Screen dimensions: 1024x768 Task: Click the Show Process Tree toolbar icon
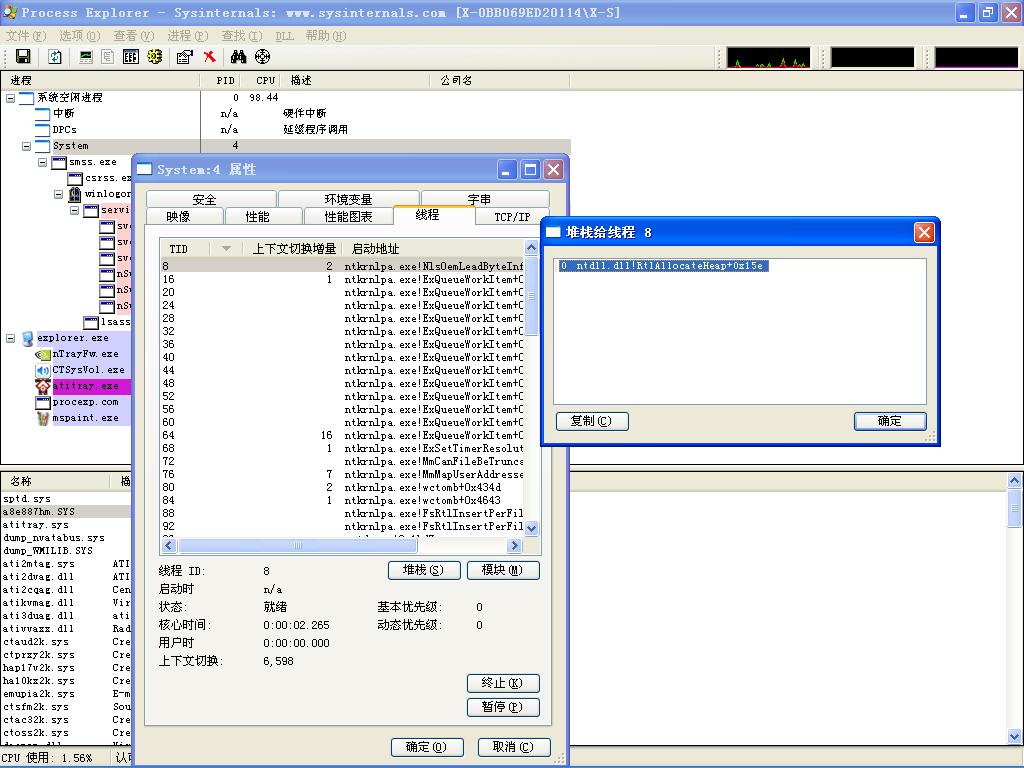[x=108, y=57]
